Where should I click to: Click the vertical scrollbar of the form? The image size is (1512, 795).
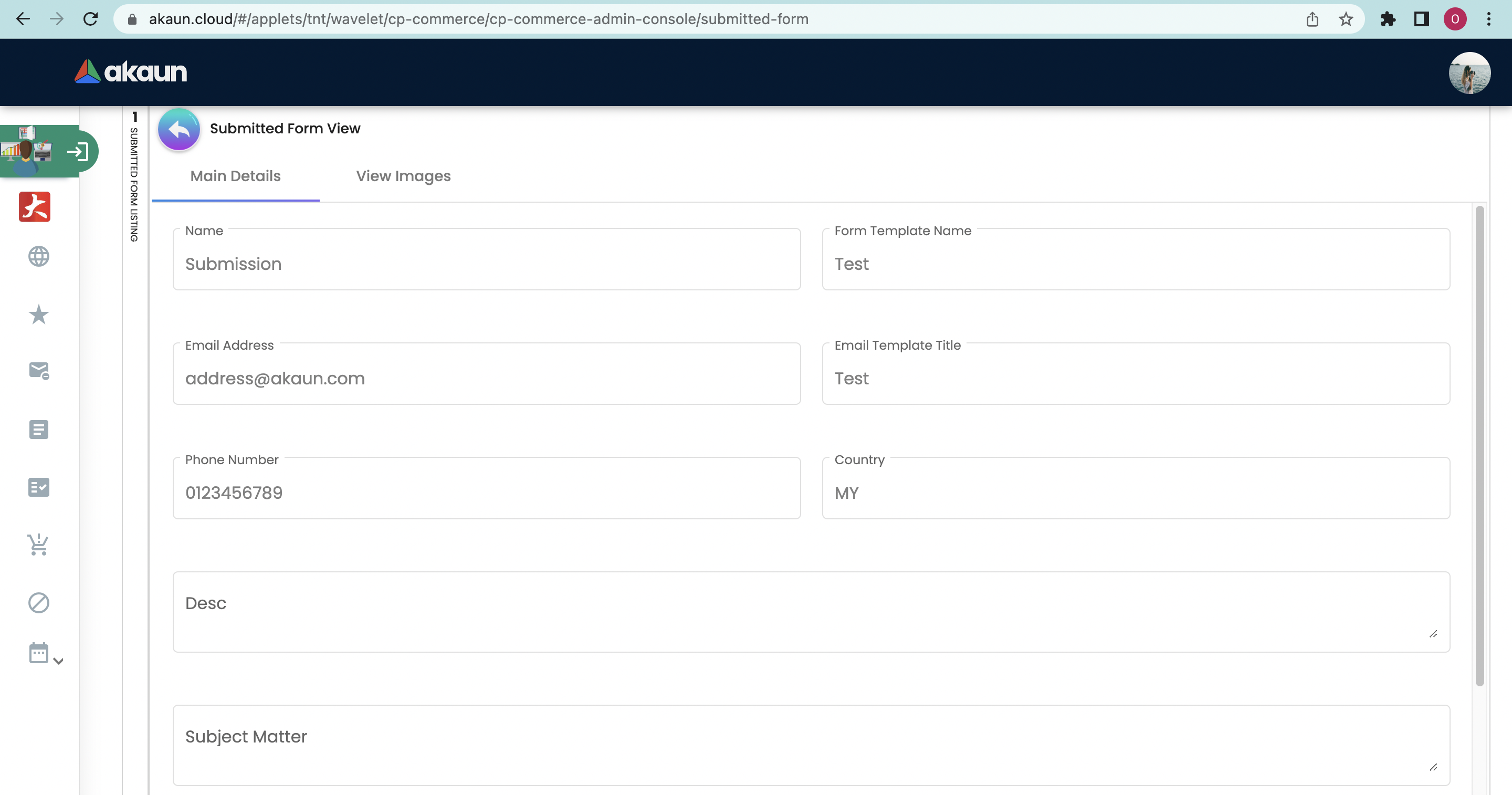pos(1479,446)
